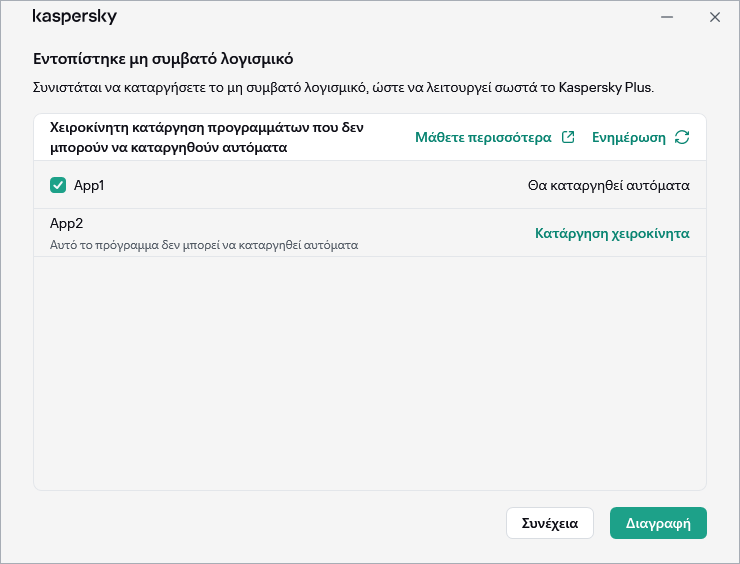Click the Θα καταργηθεί αυτόματα status text
This screenshot has width=740, height=564.
tap(608, 185)
